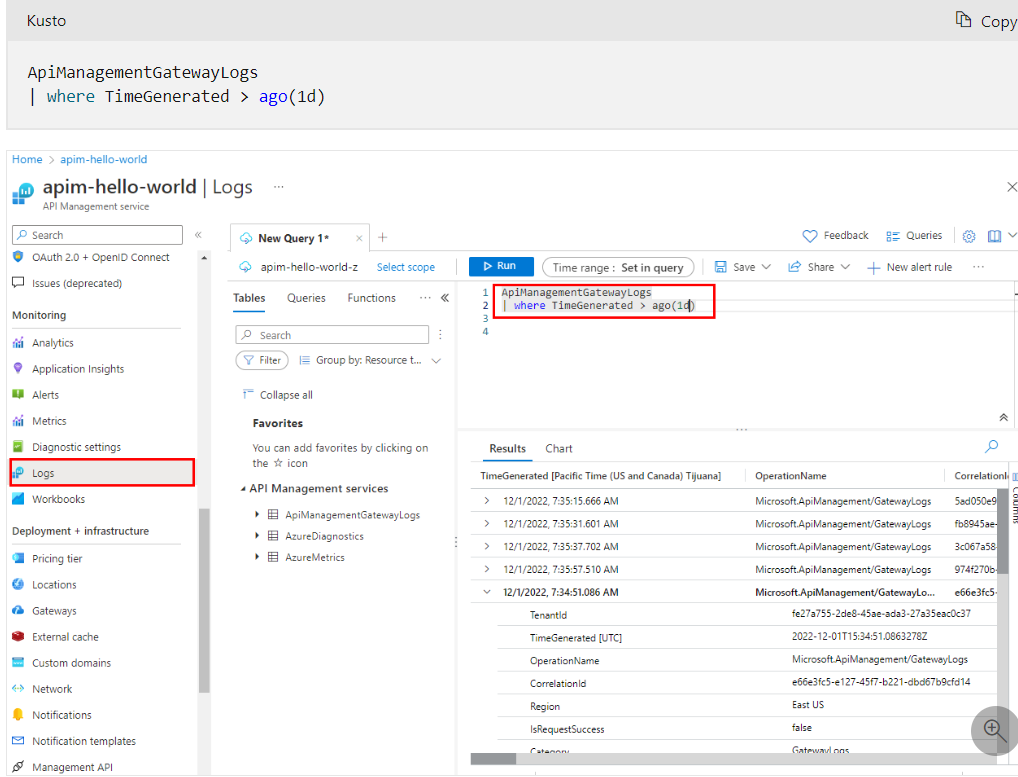Send Feedback from the toolbar
Viewport: 1018px width, 777px height.
[x=836, y=236]
